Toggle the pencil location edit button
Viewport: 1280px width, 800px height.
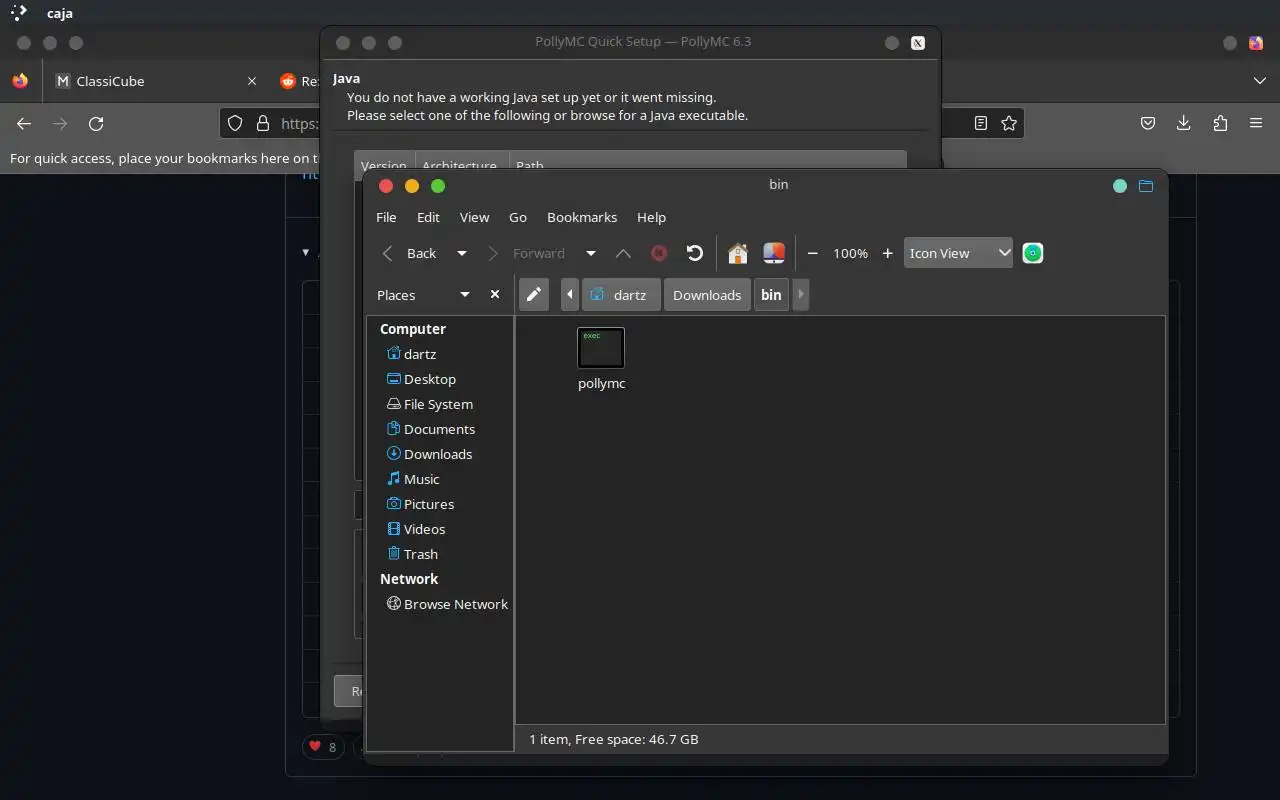click(x=534, y=295)
